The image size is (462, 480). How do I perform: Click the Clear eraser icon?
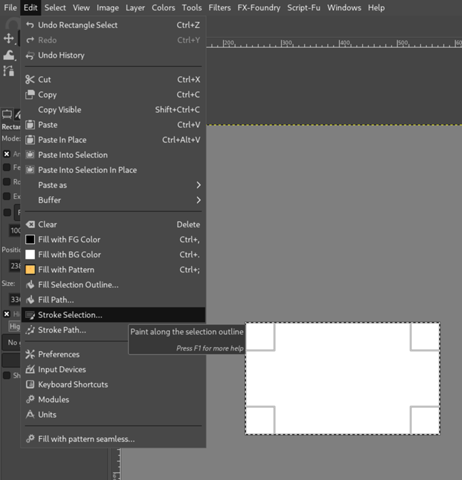coord(30,224)
